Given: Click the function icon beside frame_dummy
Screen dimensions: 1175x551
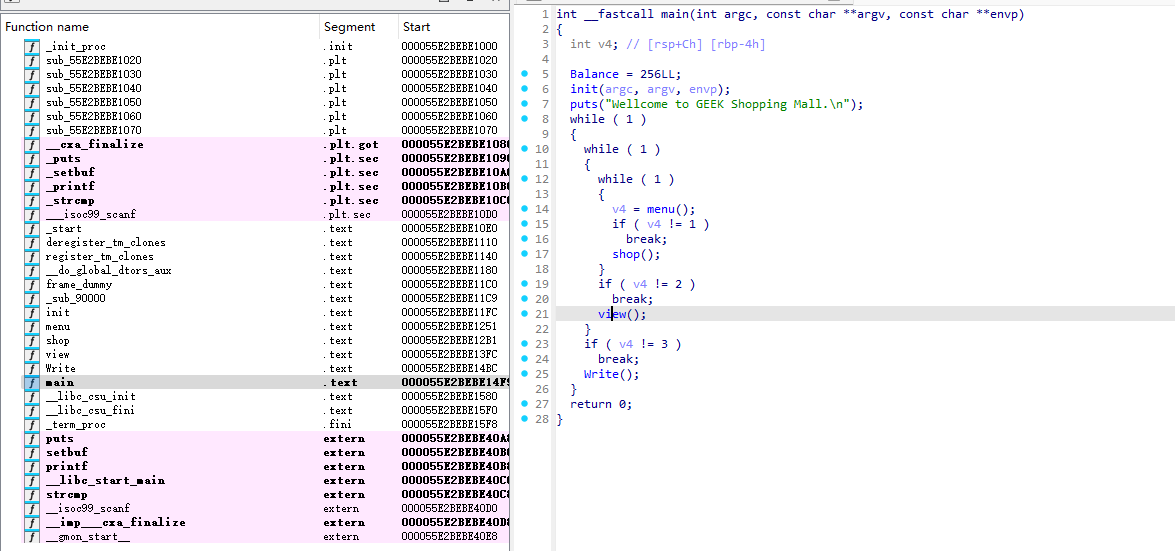Looking at the screenshot, I should 32,284.
